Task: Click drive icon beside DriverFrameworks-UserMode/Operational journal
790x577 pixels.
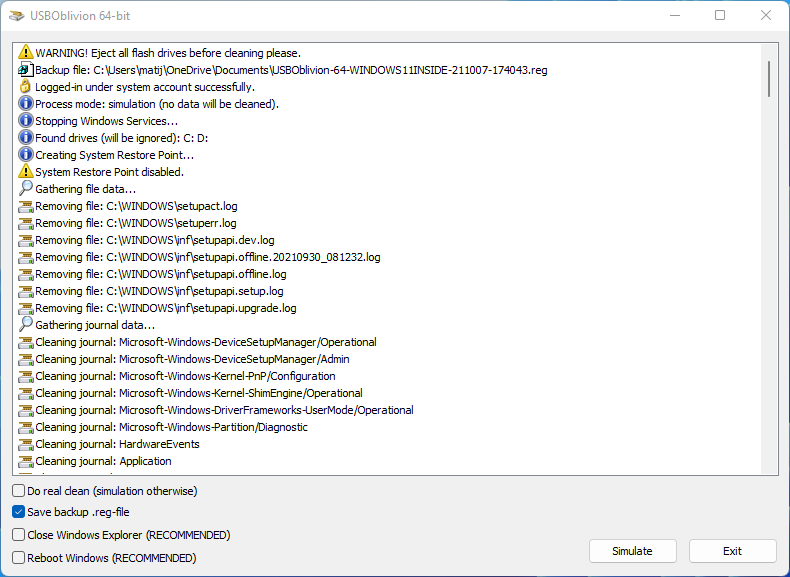Action: [x=26, y=410]
